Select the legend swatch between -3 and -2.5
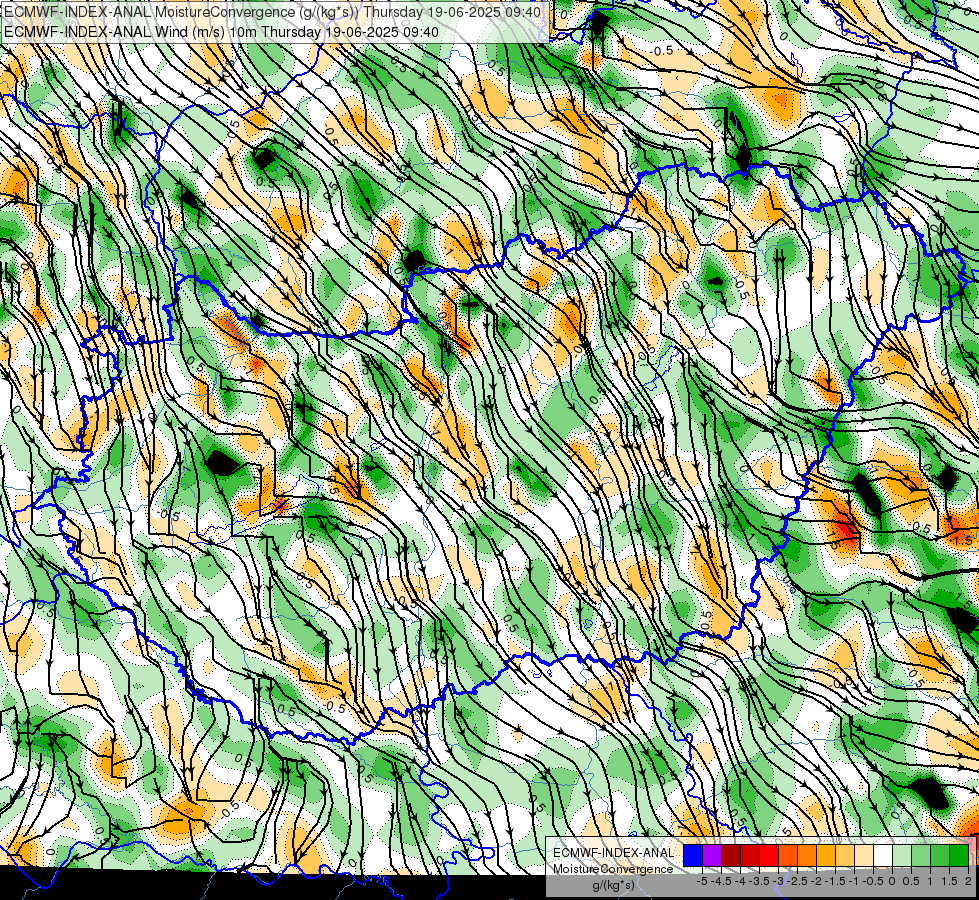Screen dimensions: 979x900 click(x=788, y=855)
